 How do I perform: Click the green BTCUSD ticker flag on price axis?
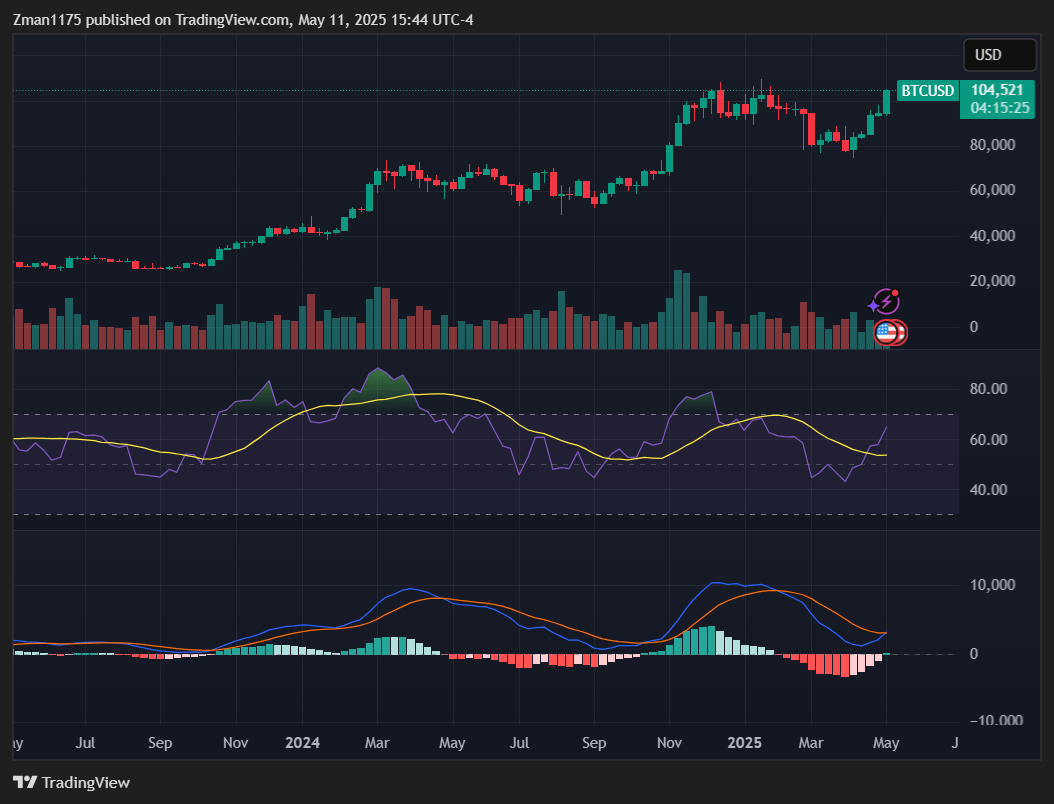(927, 91)
